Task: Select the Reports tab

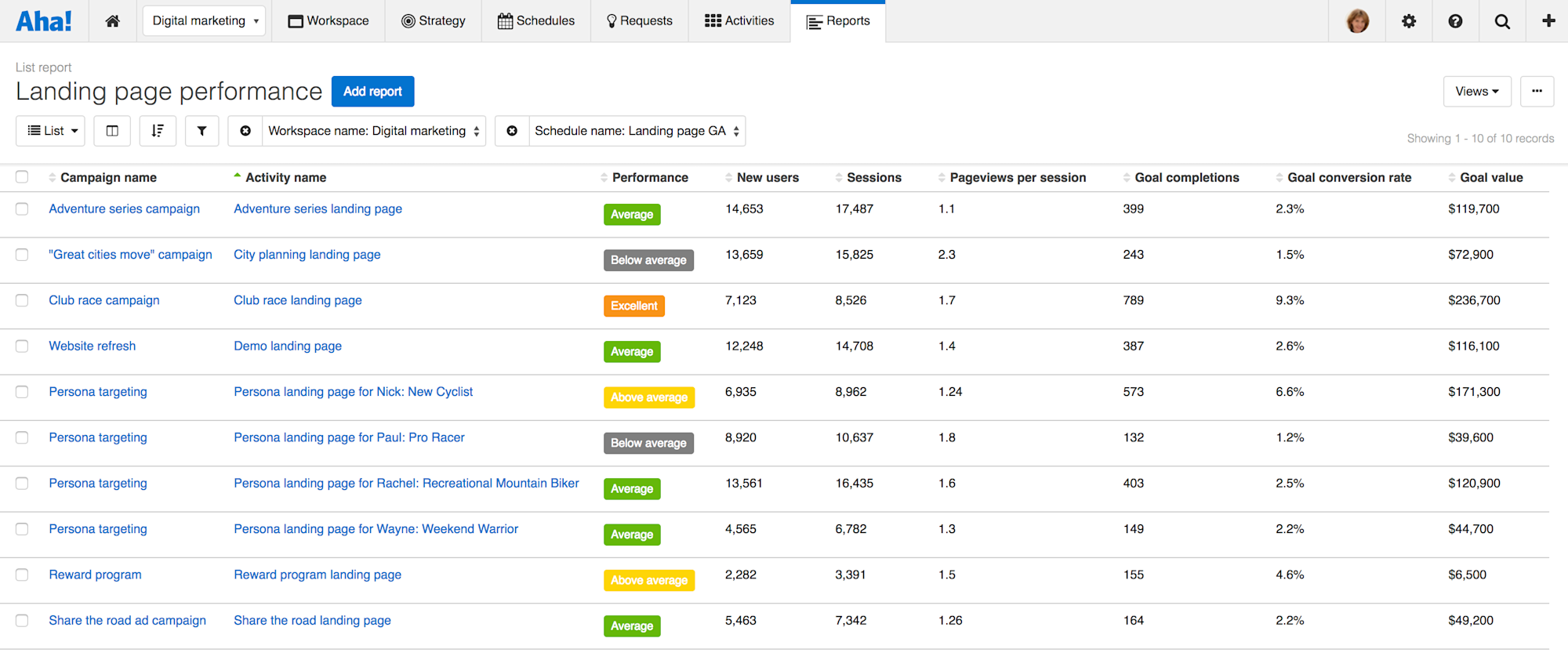Action: tap(838, 21)
